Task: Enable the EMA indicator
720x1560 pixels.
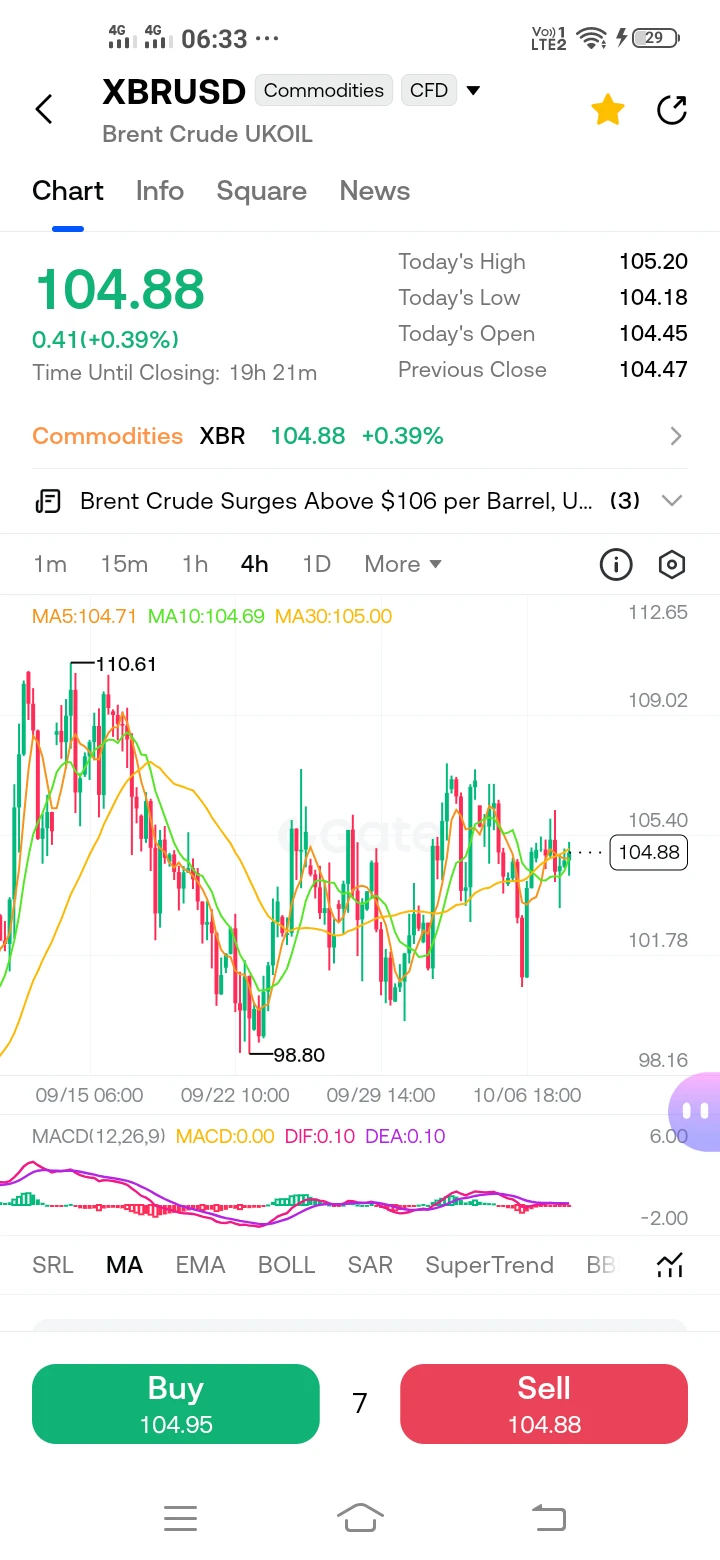Action: (x=200, y=1265)
